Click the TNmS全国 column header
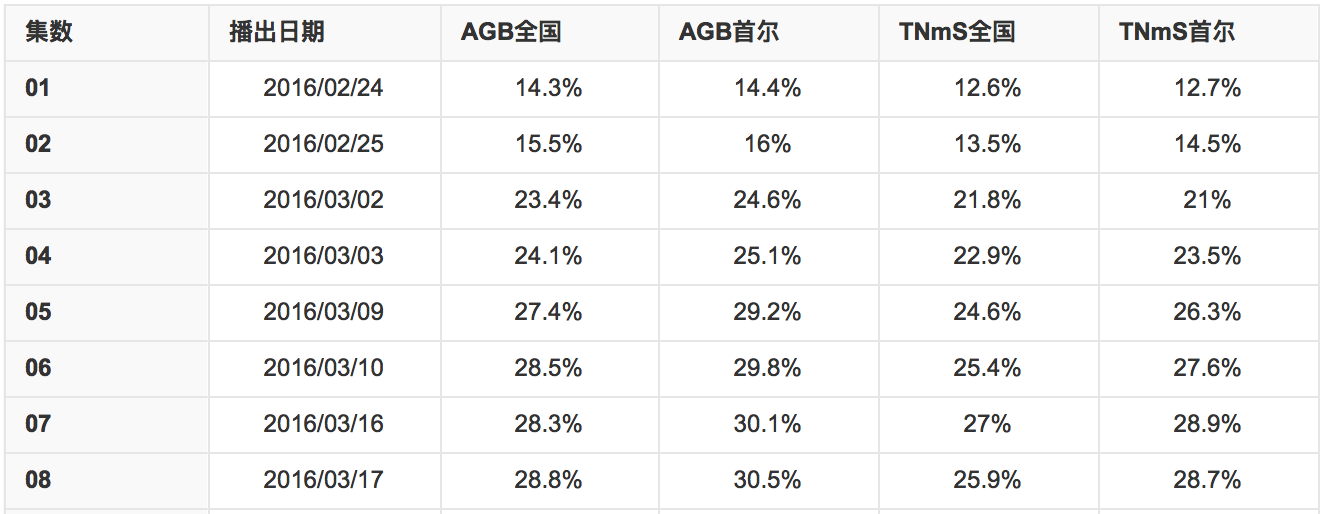The height and width of the screenshot is (514, 1324). pyautogui.click(x=957, y=32)
